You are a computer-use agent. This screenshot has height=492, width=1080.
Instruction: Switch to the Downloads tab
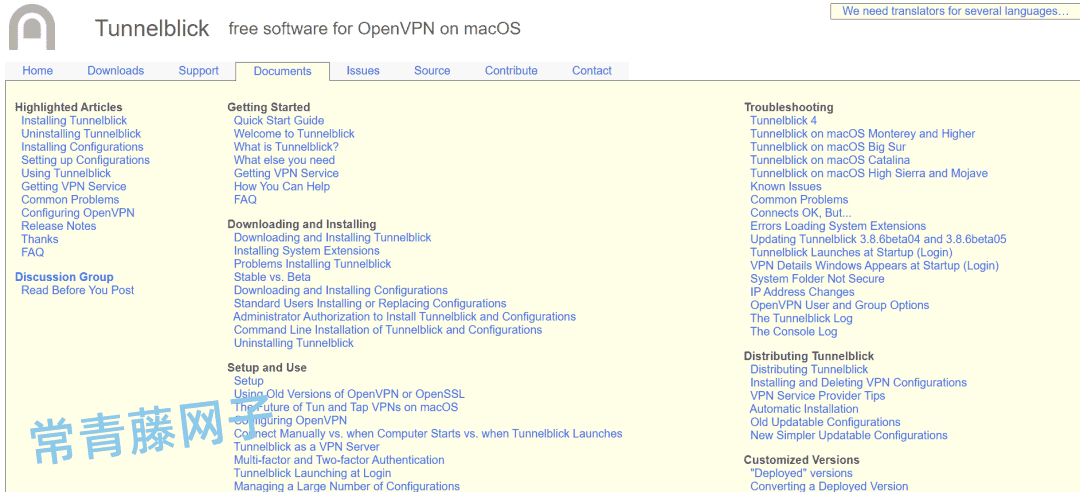pyautogui.click(x=115, y=71)
